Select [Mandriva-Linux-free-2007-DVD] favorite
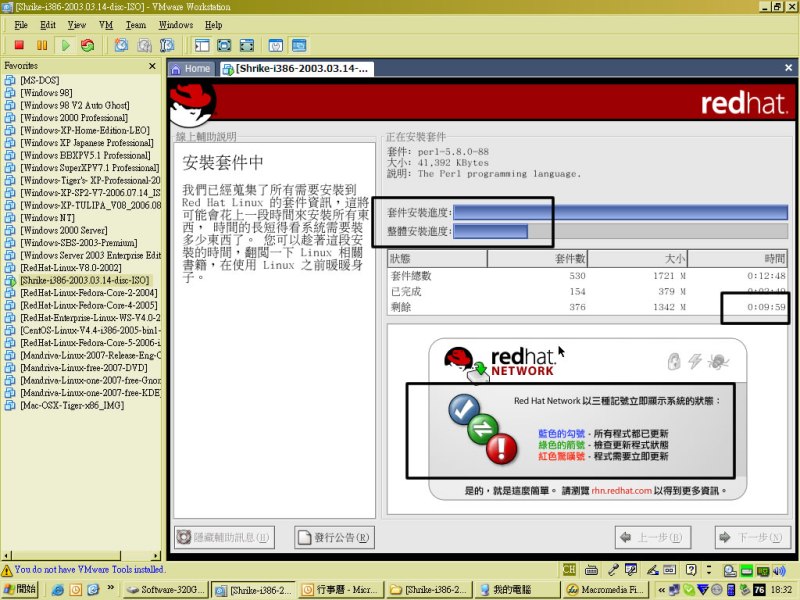 (x=84, y=368)
